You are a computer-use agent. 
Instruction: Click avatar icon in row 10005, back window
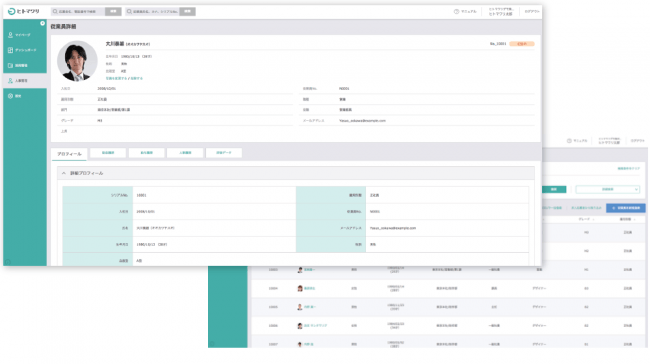[300, 307]
